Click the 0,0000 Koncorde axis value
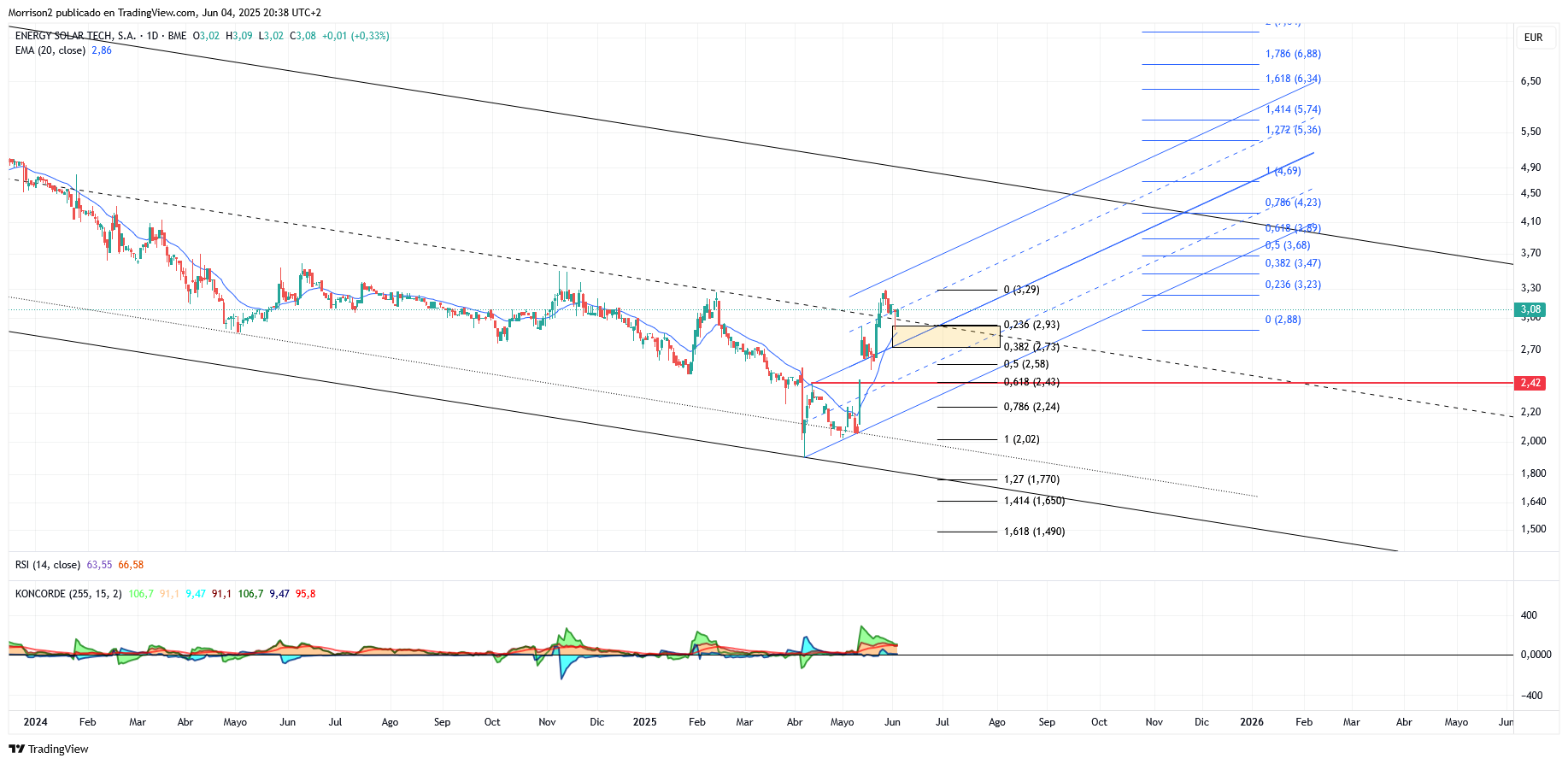This screenshot has width=1568, height=764. click(x=1536, y=655)
